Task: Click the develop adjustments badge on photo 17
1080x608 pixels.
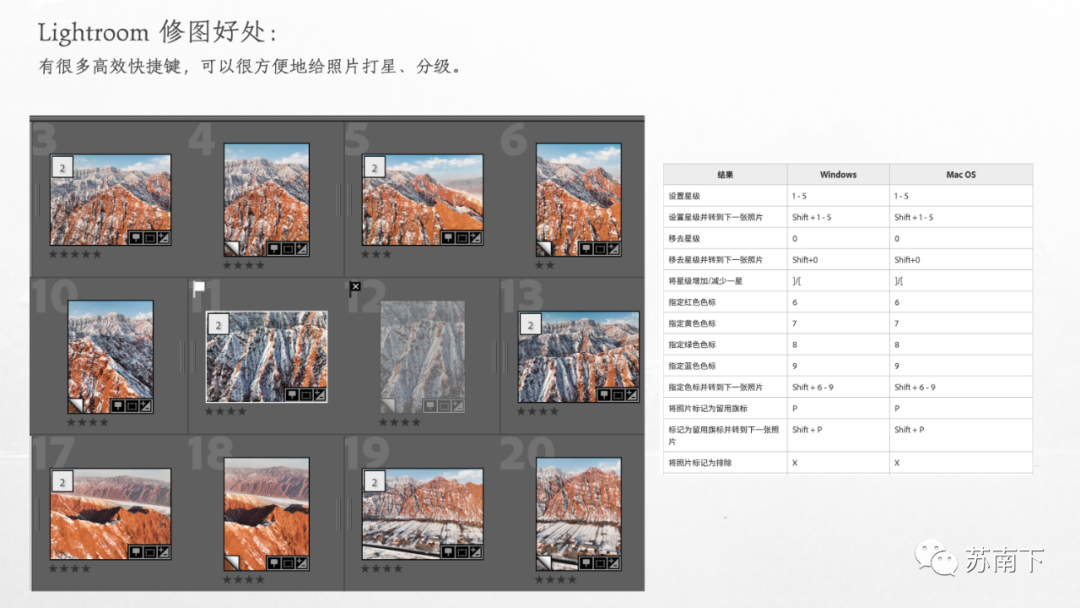Action: (x=163, y=552)
